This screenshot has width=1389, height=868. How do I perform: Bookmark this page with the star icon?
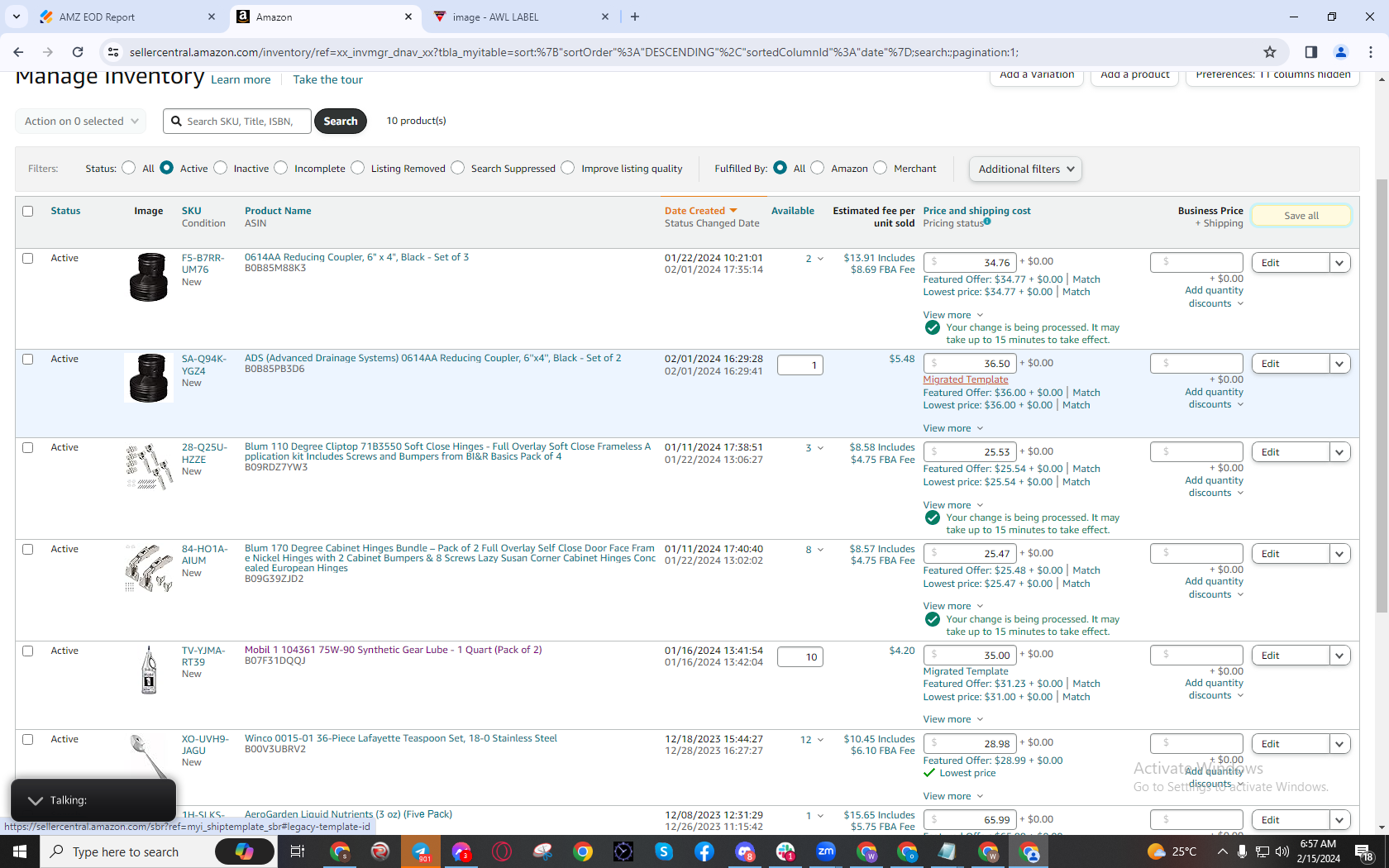tap(1270, 52)
